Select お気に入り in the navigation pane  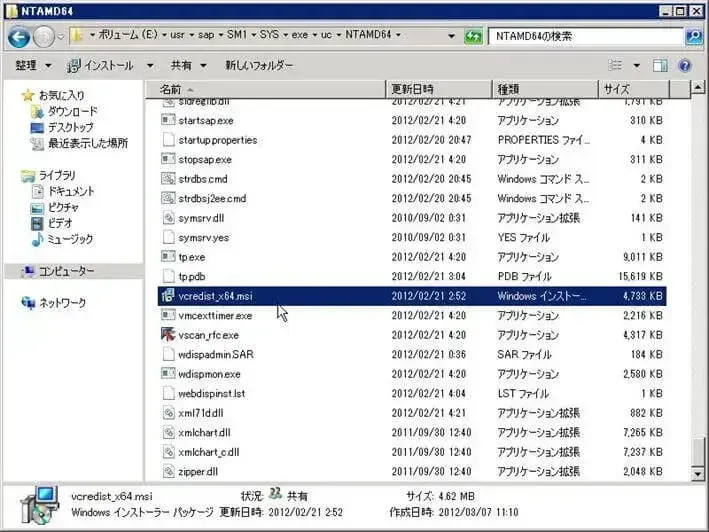click(x=61, y=95)
